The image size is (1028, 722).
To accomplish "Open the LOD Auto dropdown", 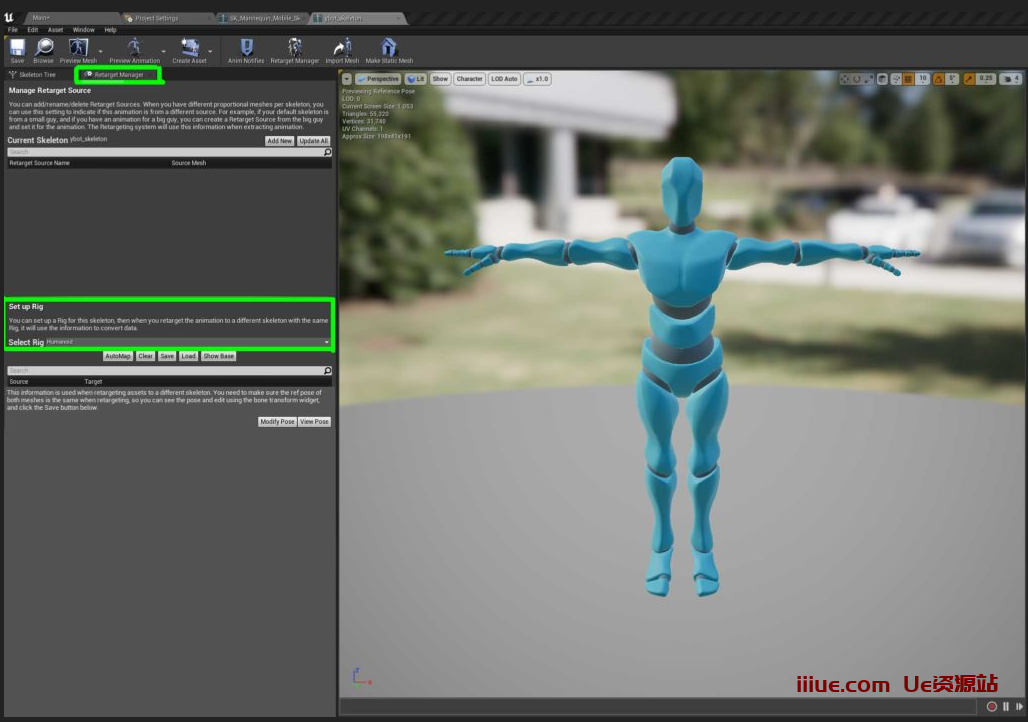I will [504, 79].
